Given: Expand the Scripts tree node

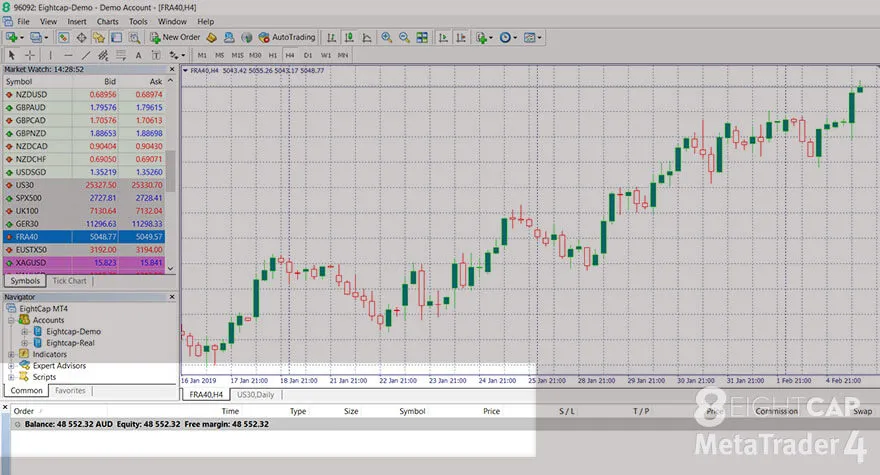Looking at the screenshot, I should [11, 377].
